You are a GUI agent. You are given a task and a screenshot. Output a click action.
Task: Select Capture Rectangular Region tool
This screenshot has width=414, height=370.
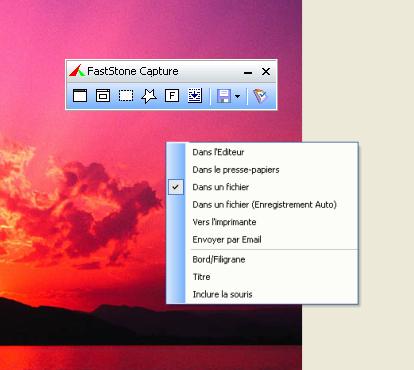[126, 96]
